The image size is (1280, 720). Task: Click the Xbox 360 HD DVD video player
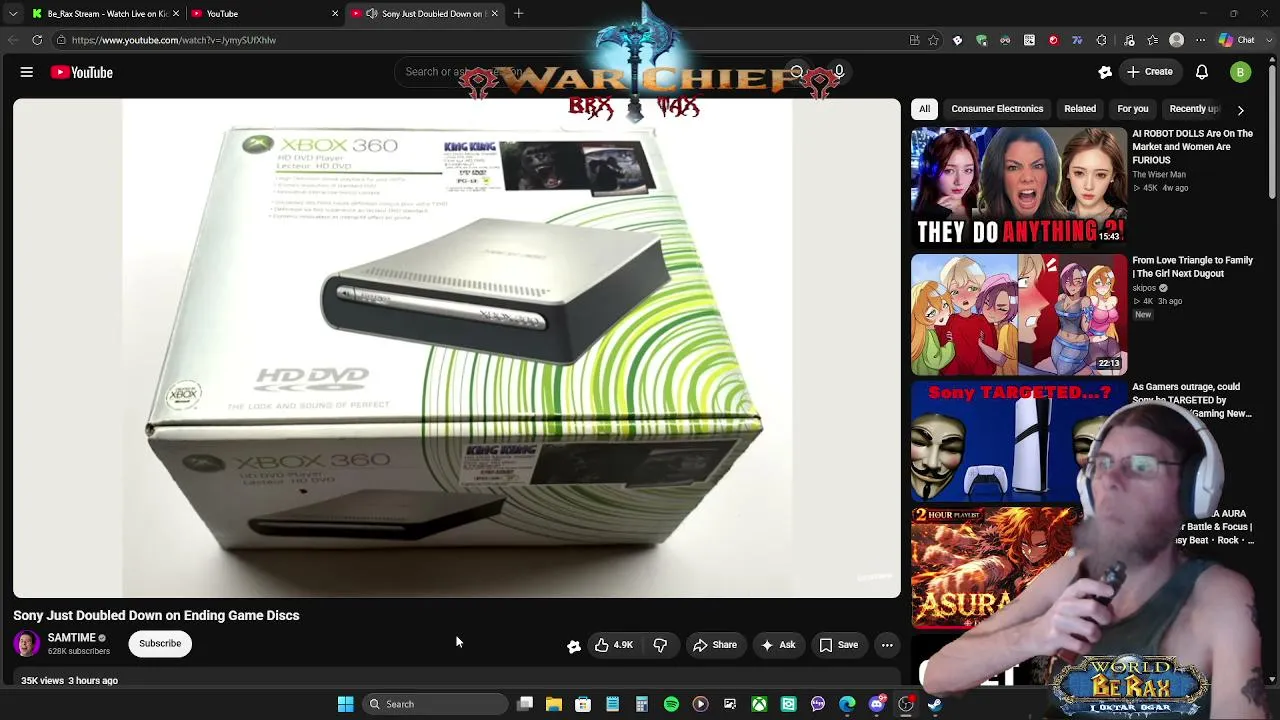tap(457, 348)
